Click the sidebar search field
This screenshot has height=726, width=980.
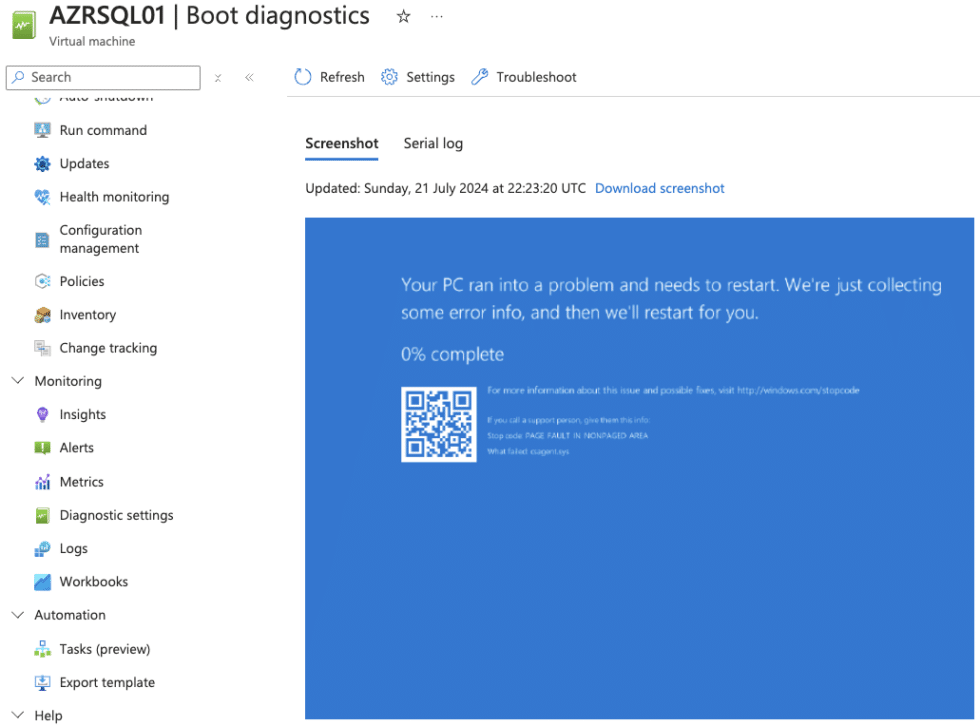tap(103, 77)
